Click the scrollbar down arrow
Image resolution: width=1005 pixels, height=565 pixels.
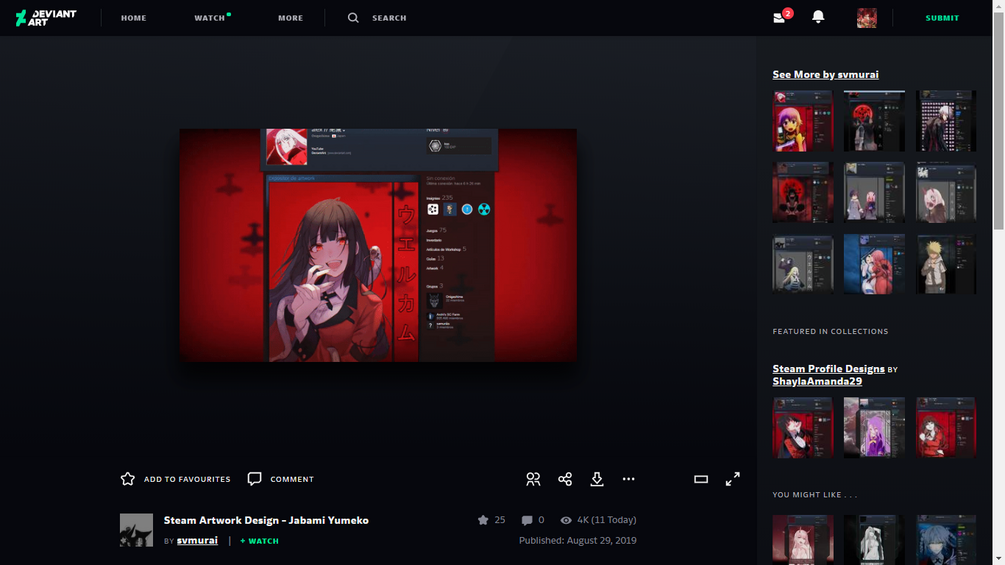[999, 559]
